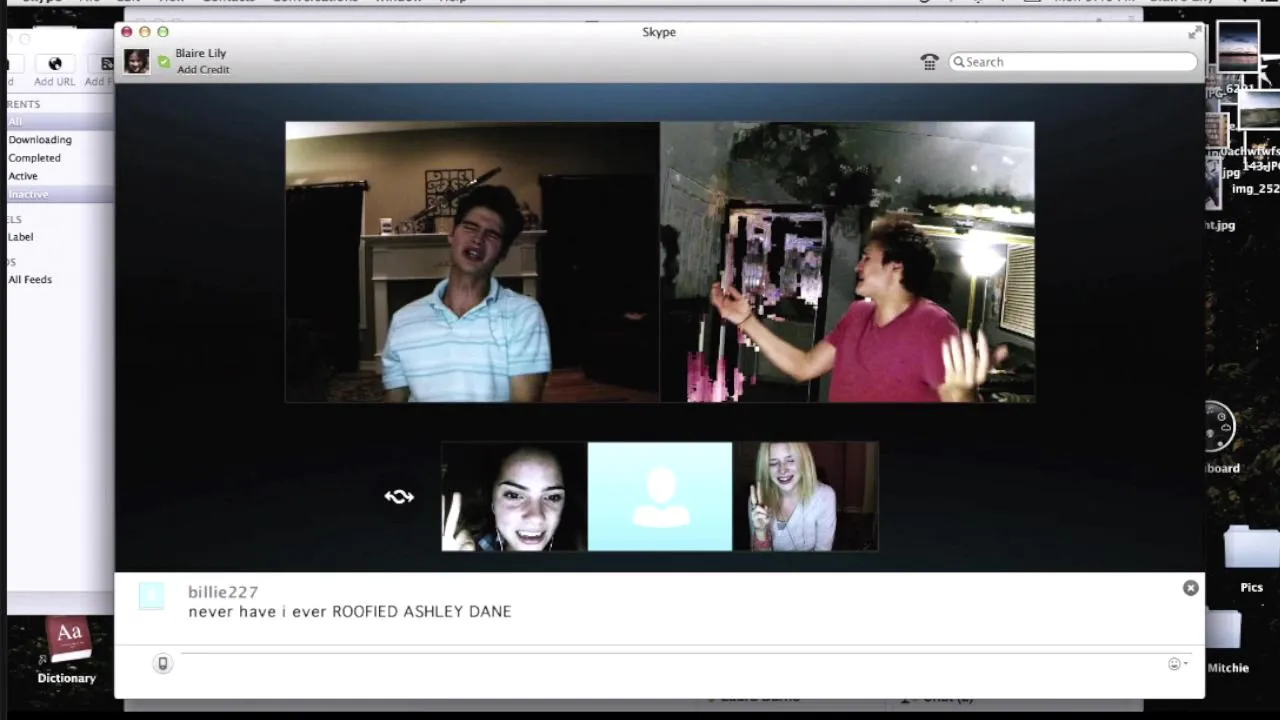Open the emoticon picker
Viewport: 1280px width, 720px height.
coord(1177,664)
